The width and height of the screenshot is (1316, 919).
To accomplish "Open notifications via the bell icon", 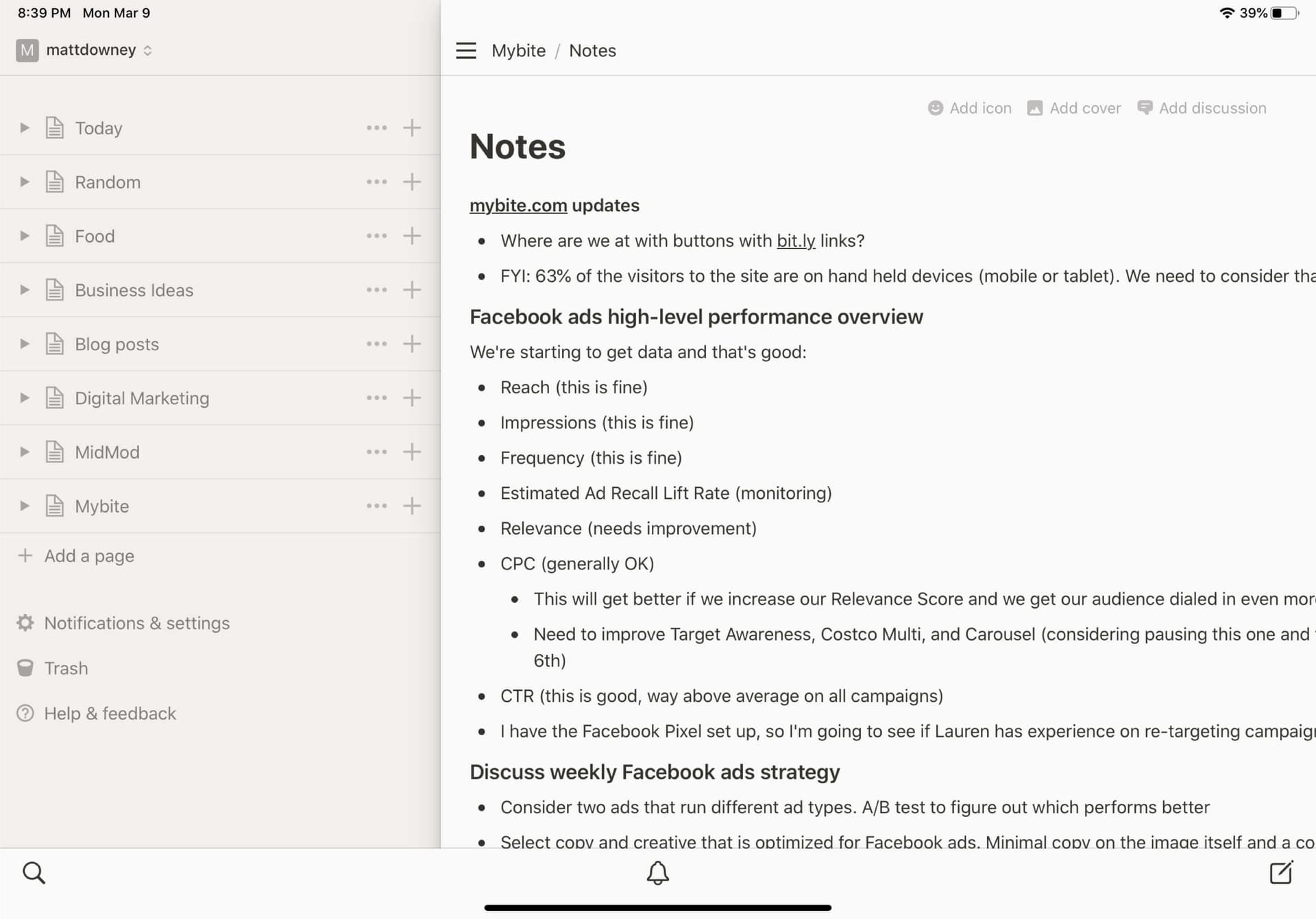I will (x=657, y=873).
